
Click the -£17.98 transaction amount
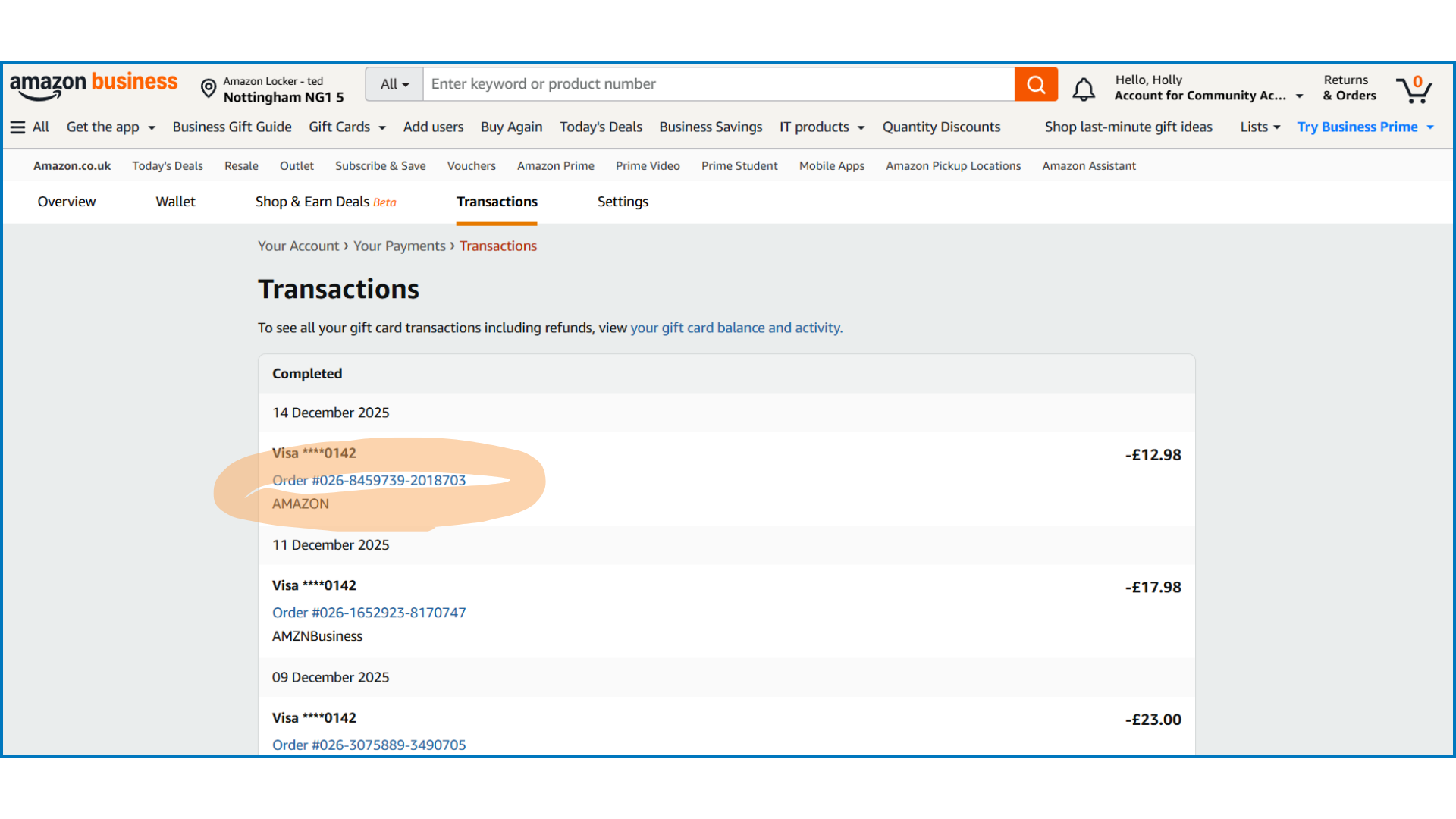1153,587
